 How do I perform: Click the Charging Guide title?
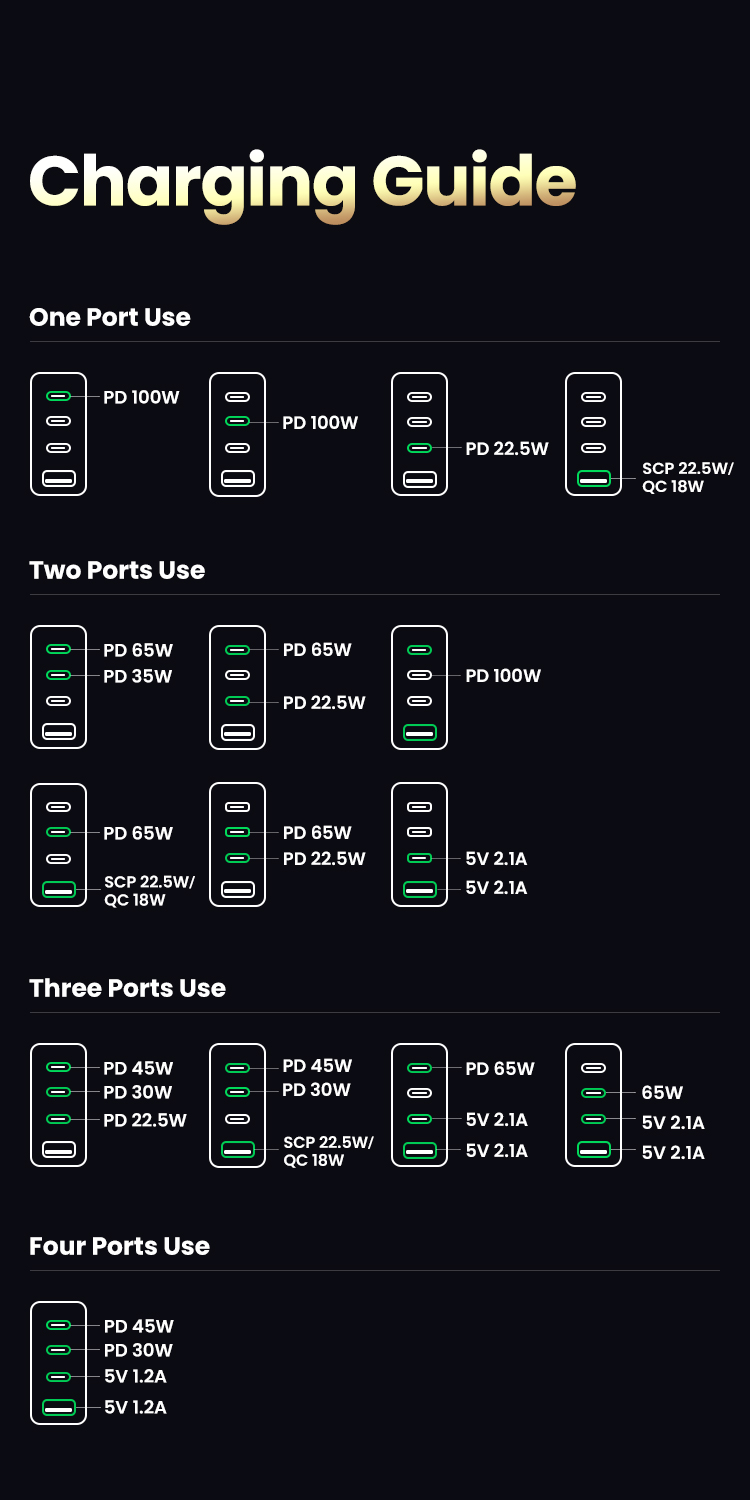click(x=302, y=183)
